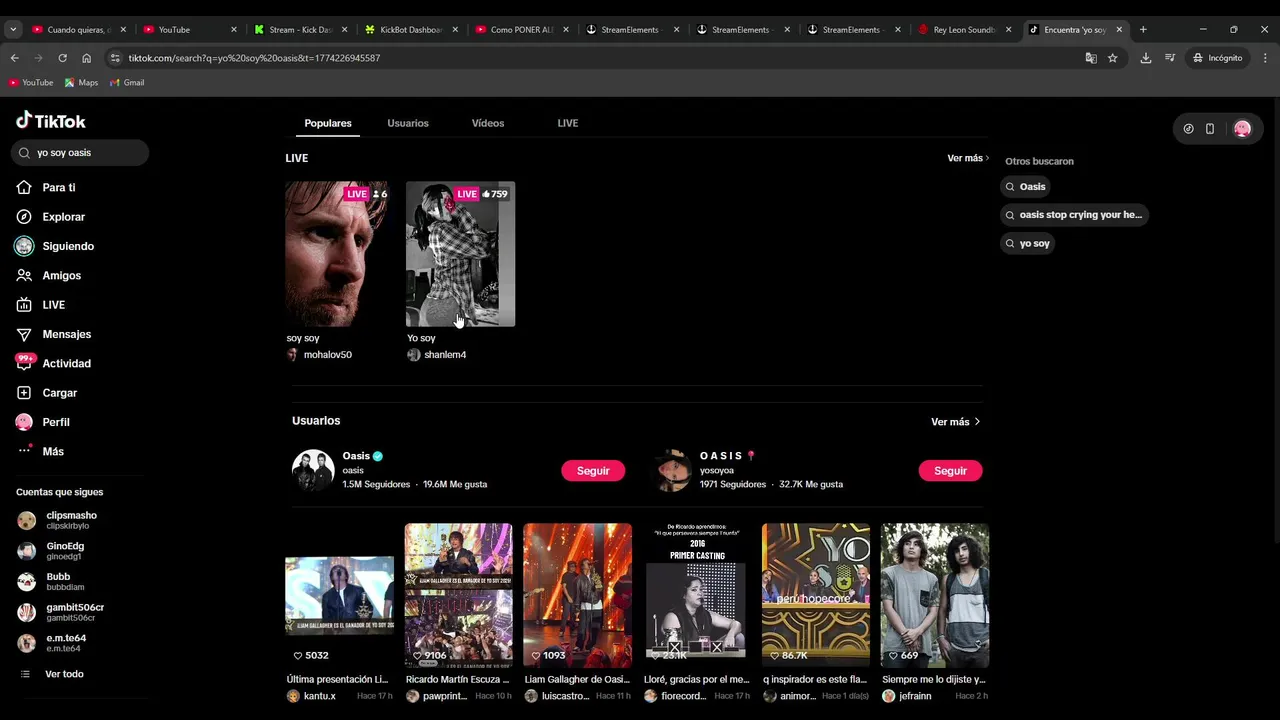Open browser downloads icon
This screenshot has height=720, width=1280.
click(x=1145, y=58)
